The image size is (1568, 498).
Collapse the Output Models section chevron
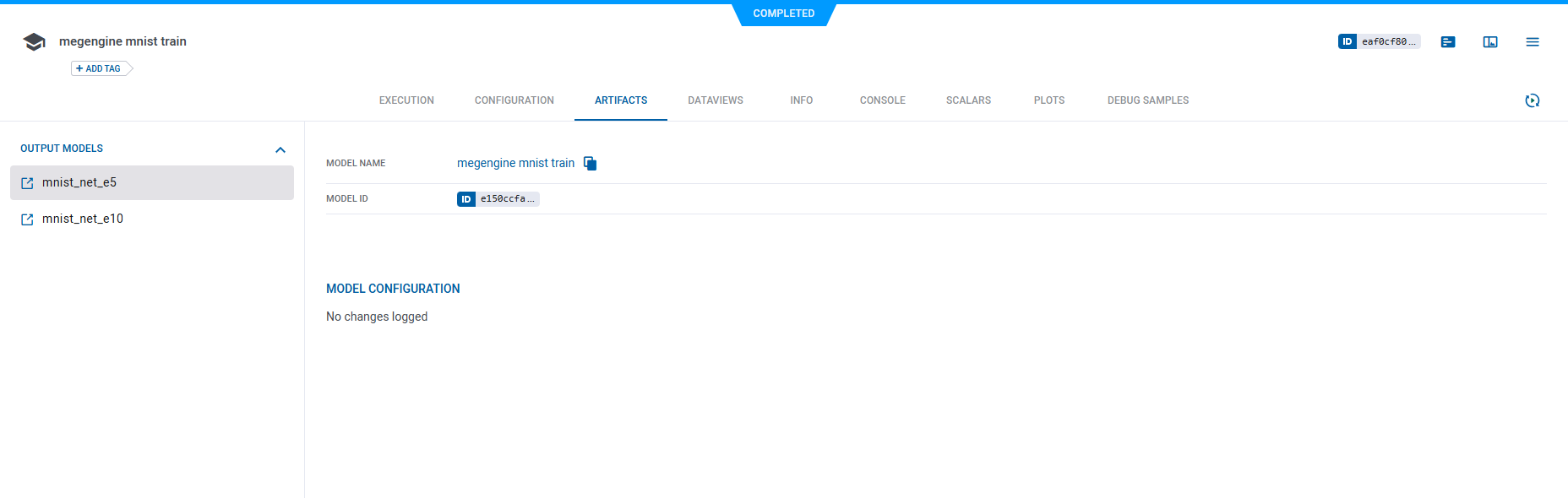point(280,149)
